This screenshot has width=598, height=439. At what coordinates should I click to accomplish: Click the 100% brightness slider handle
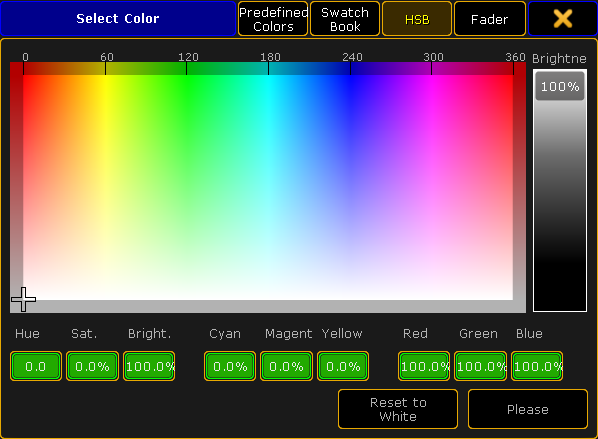(559, 86)
